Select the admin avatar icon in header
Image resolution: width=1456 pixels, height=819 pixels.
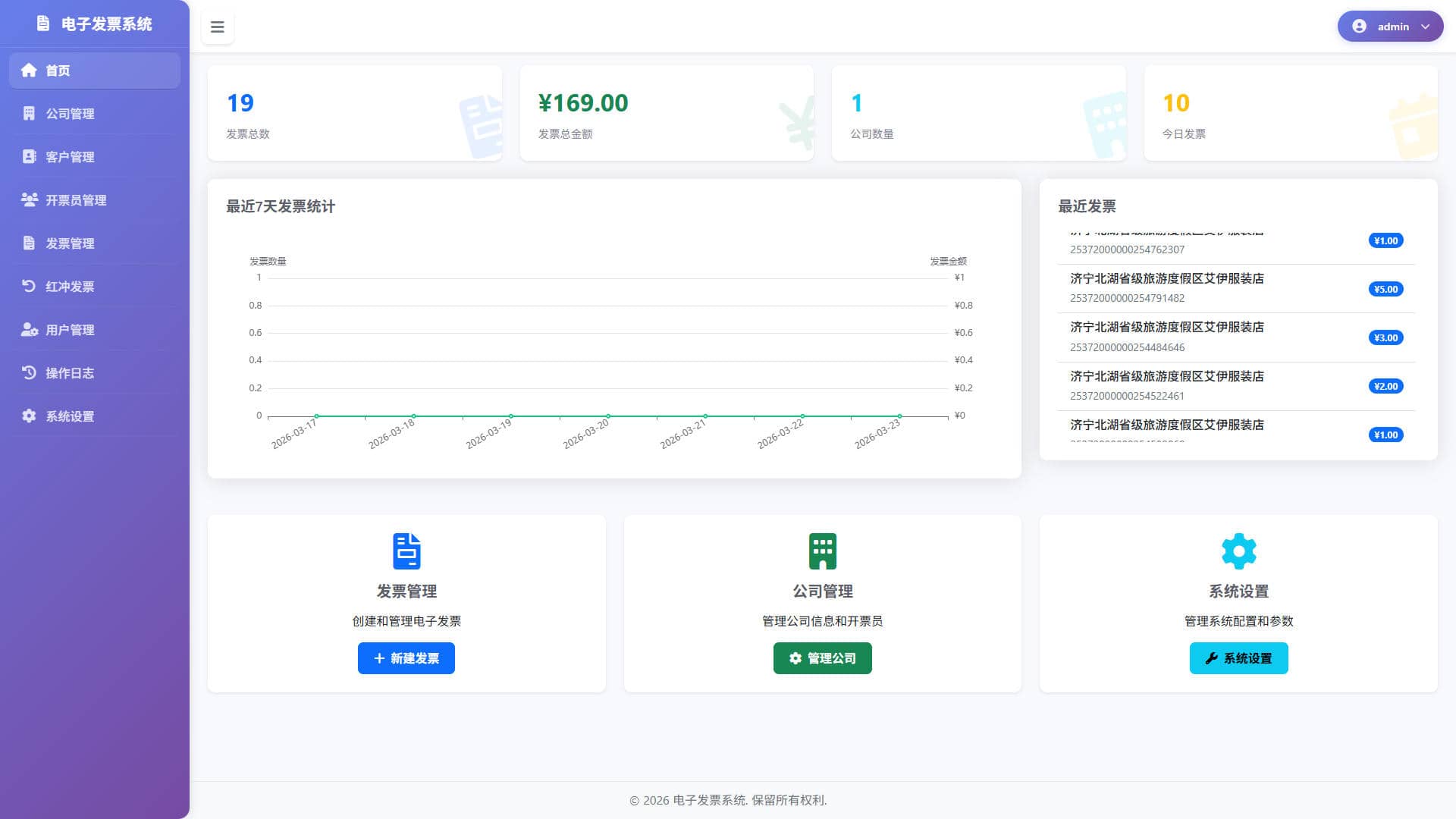click(1358, 26)
